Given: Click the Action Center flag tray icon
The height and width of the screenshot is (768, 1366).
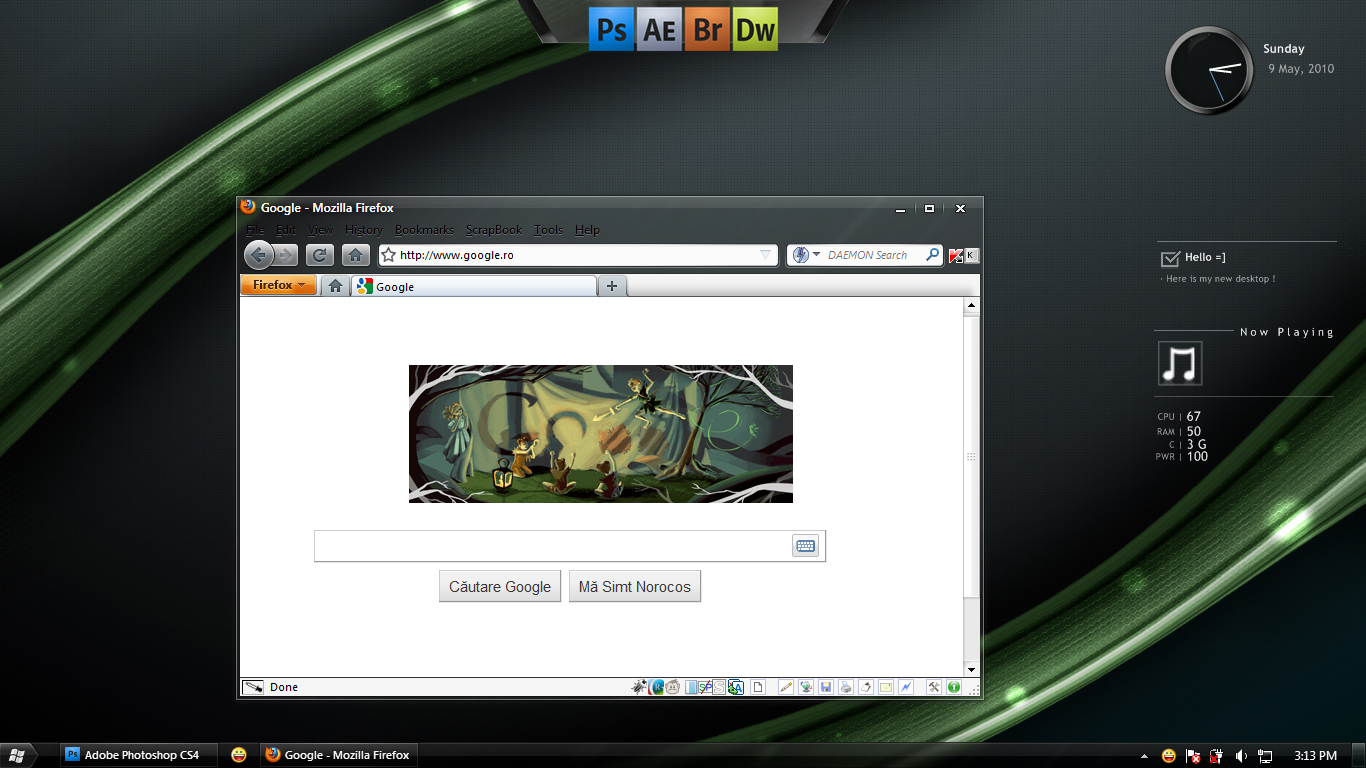Looking at the screenshot, I should pyautogui.click(x=1192, y=756).
